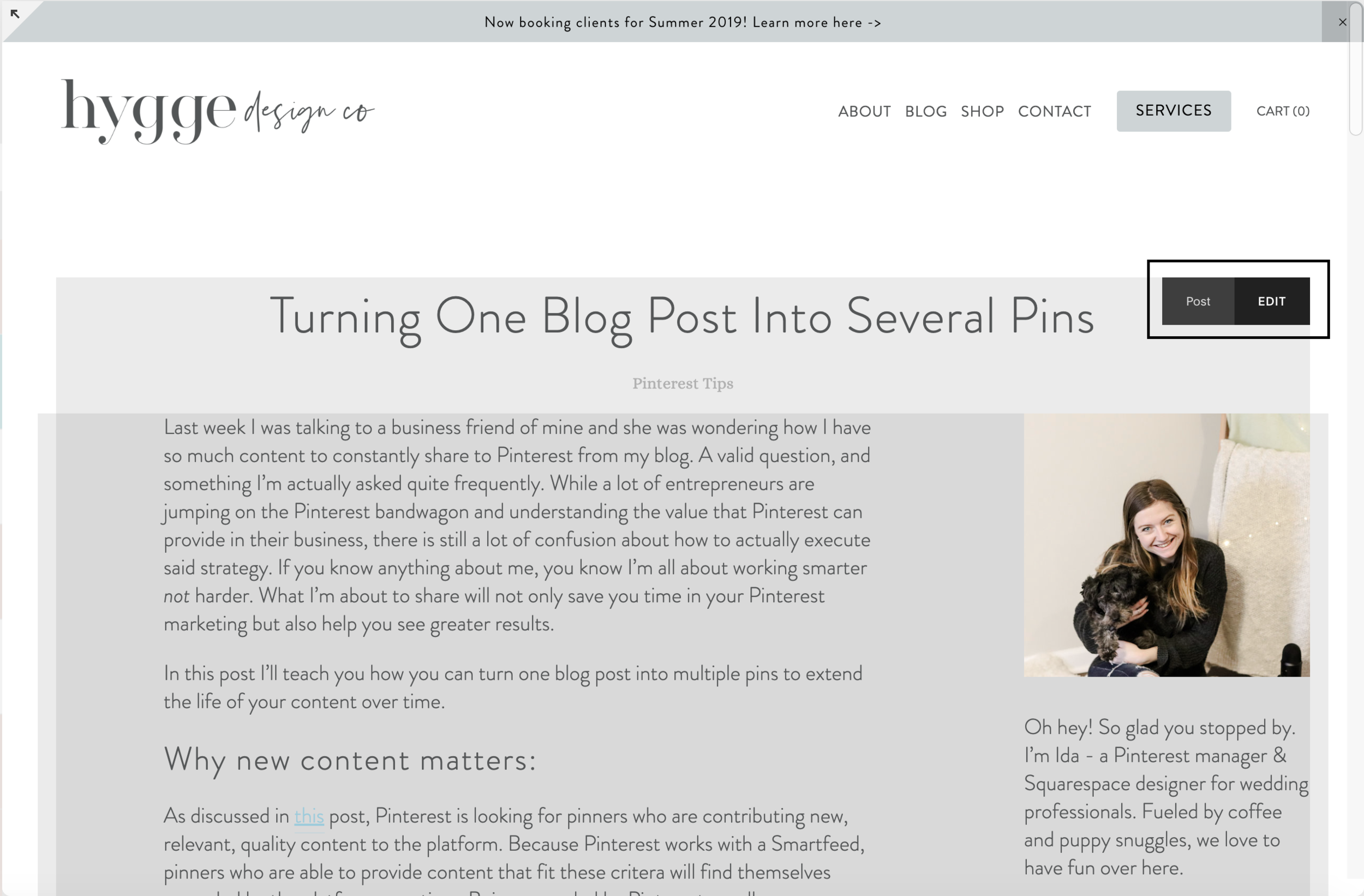Follow the 'this' hyperlink in the paragraph
Image resolution: width=1364 pixels, height=896 pixels.
click(x=309, y=816)
